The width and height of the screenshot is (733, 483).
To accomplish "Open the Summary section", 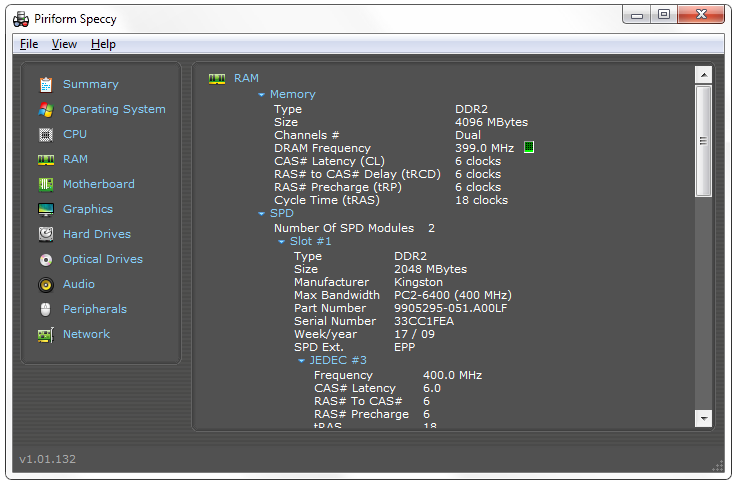I will pos(91,84).
